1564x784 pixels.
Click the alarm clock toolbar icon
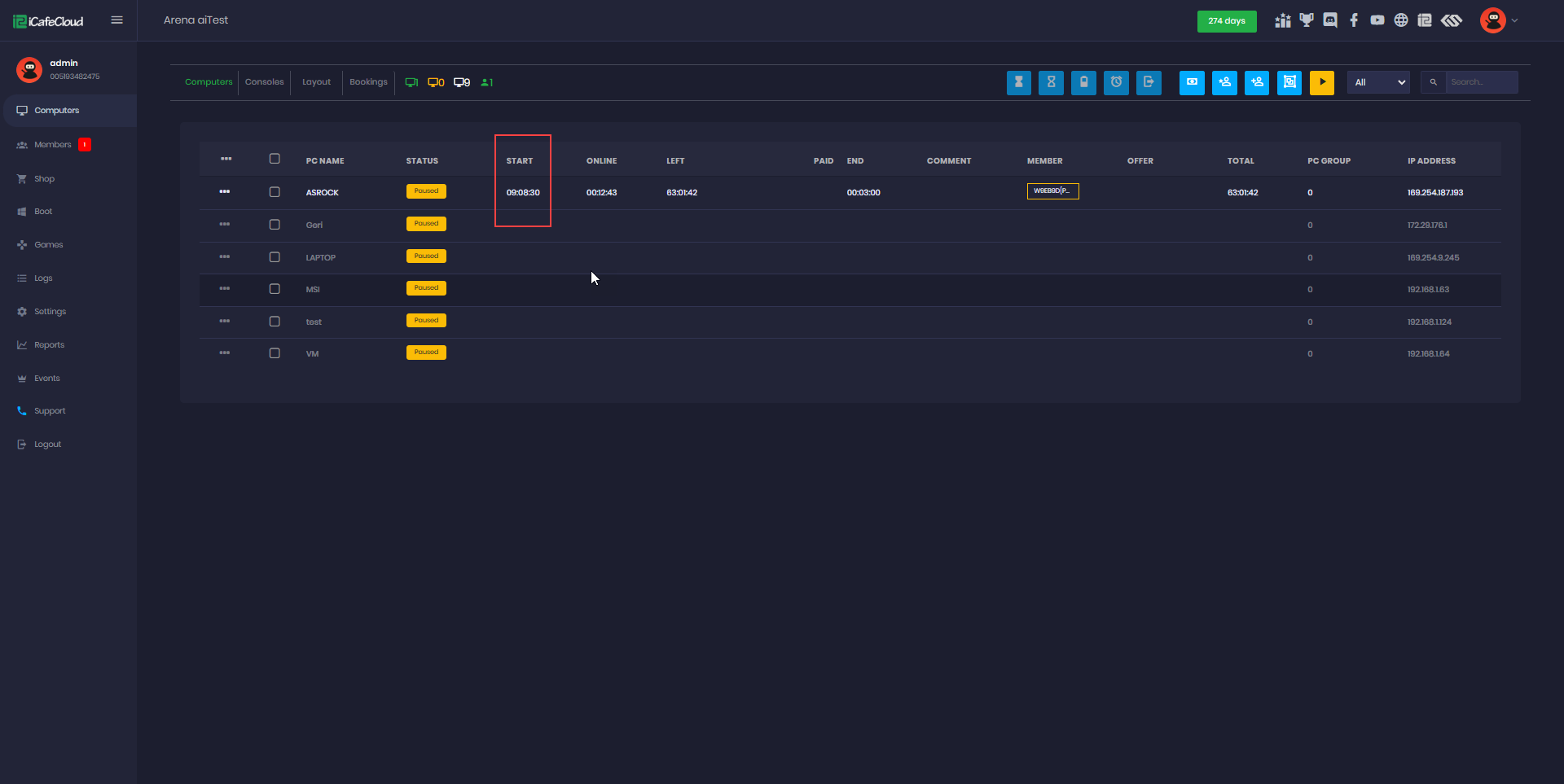coord(1116,82)
